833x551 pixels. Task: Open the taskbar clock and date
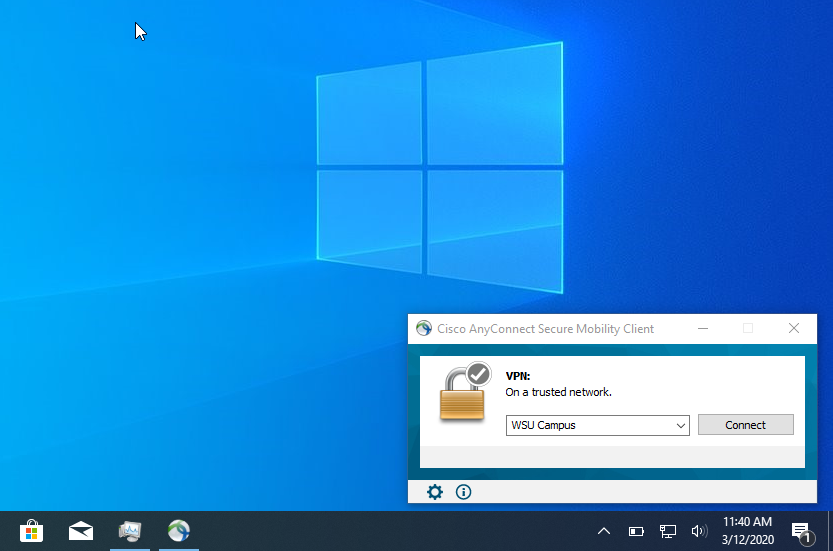(747, 531)
